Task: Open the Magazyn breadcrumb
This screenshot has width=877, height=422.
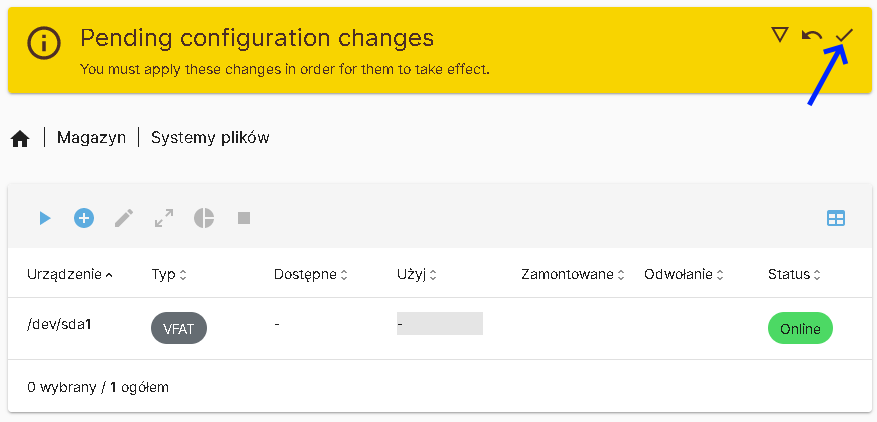Action: 91,138
